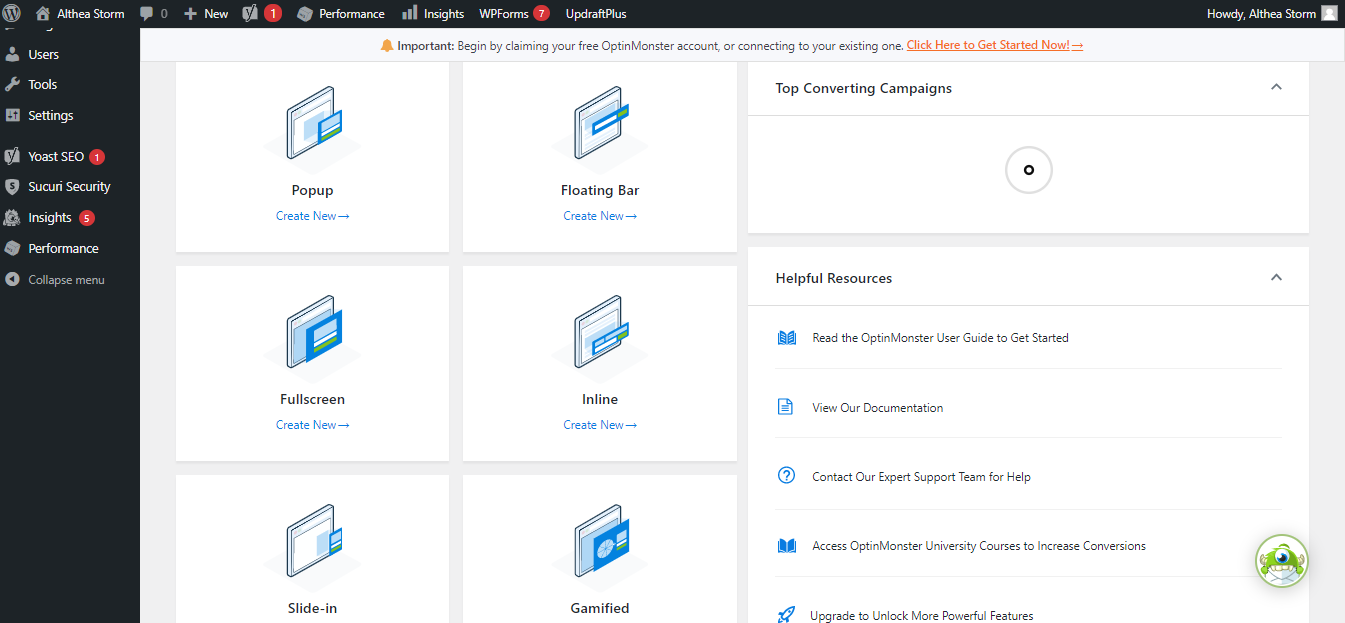This screenshot has width=1345, height=623.
Task: Click the Sucuri Security shield icon
Action: click(x=13, y=186)
